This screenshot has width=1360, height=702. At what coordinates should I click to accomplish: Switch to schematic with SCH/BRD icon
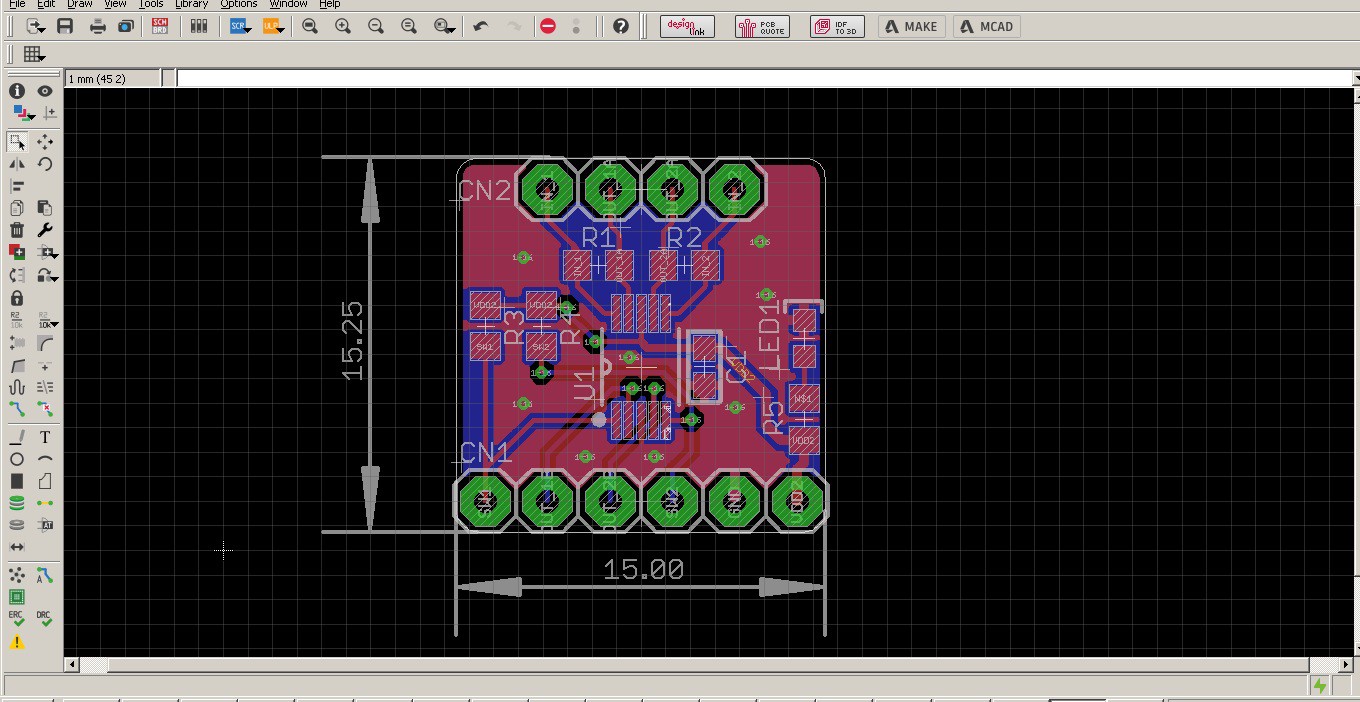pyautogui.click(x=160, y=27)
